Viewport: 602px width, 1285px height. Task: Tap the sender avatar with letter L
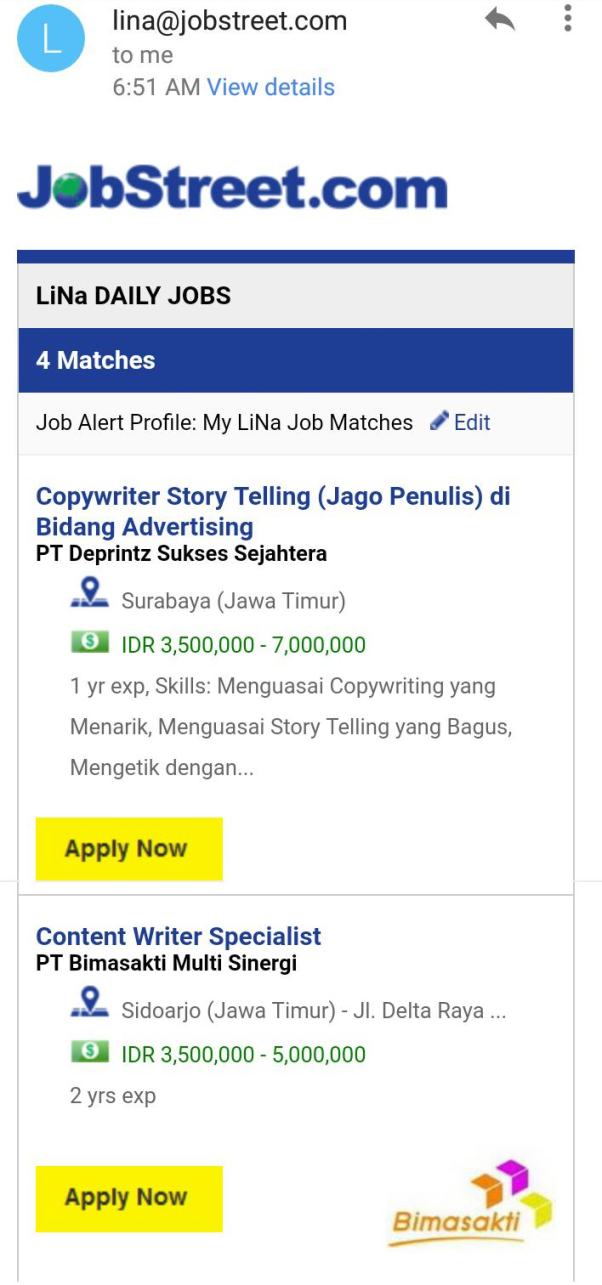point(52,39)
